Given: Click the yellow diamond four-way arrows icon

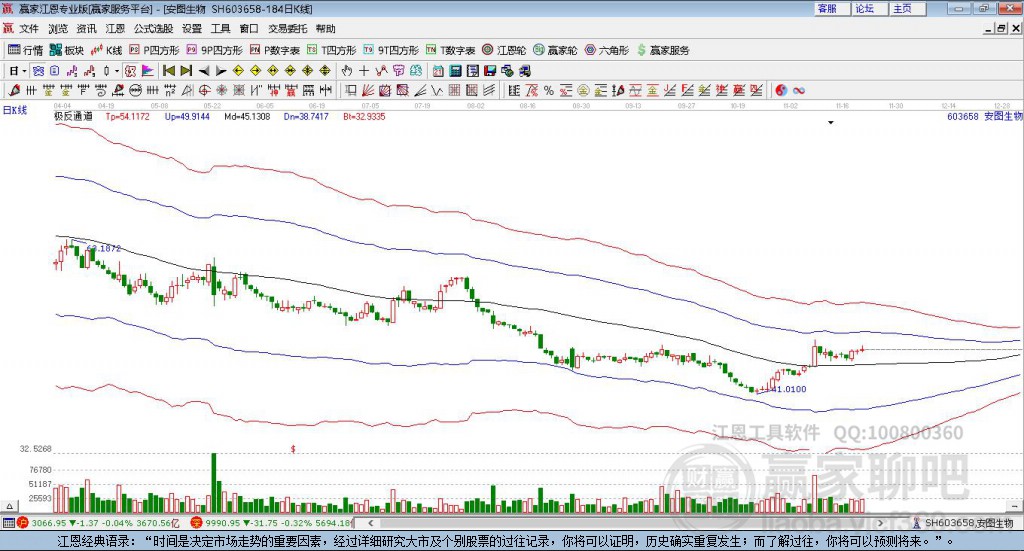Looking at the screenshot, I should tap(308, 71).
